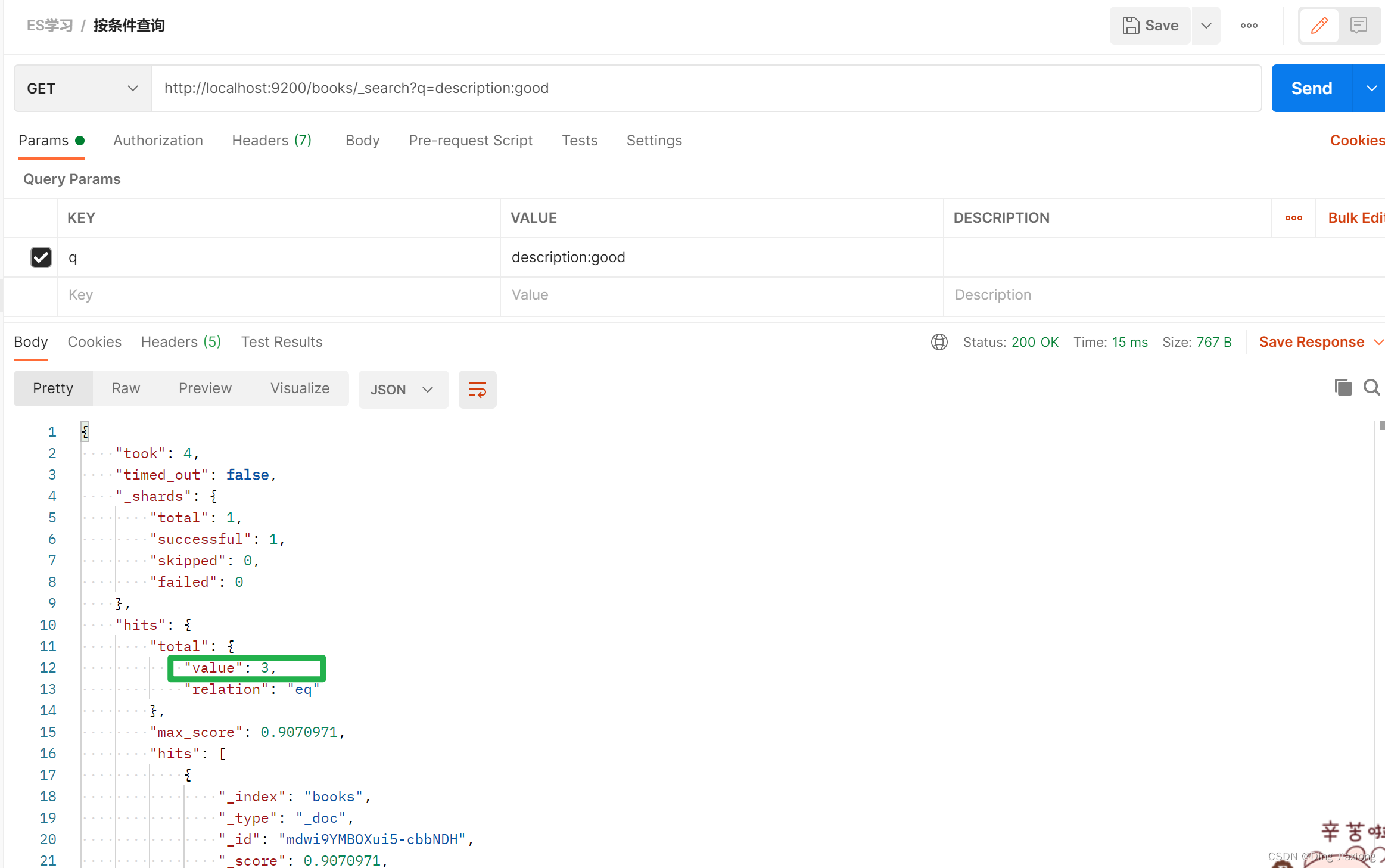Toggle the query param checkbox for q
Viewport: 1385px width, 868px height.
[x=41, y=257]
